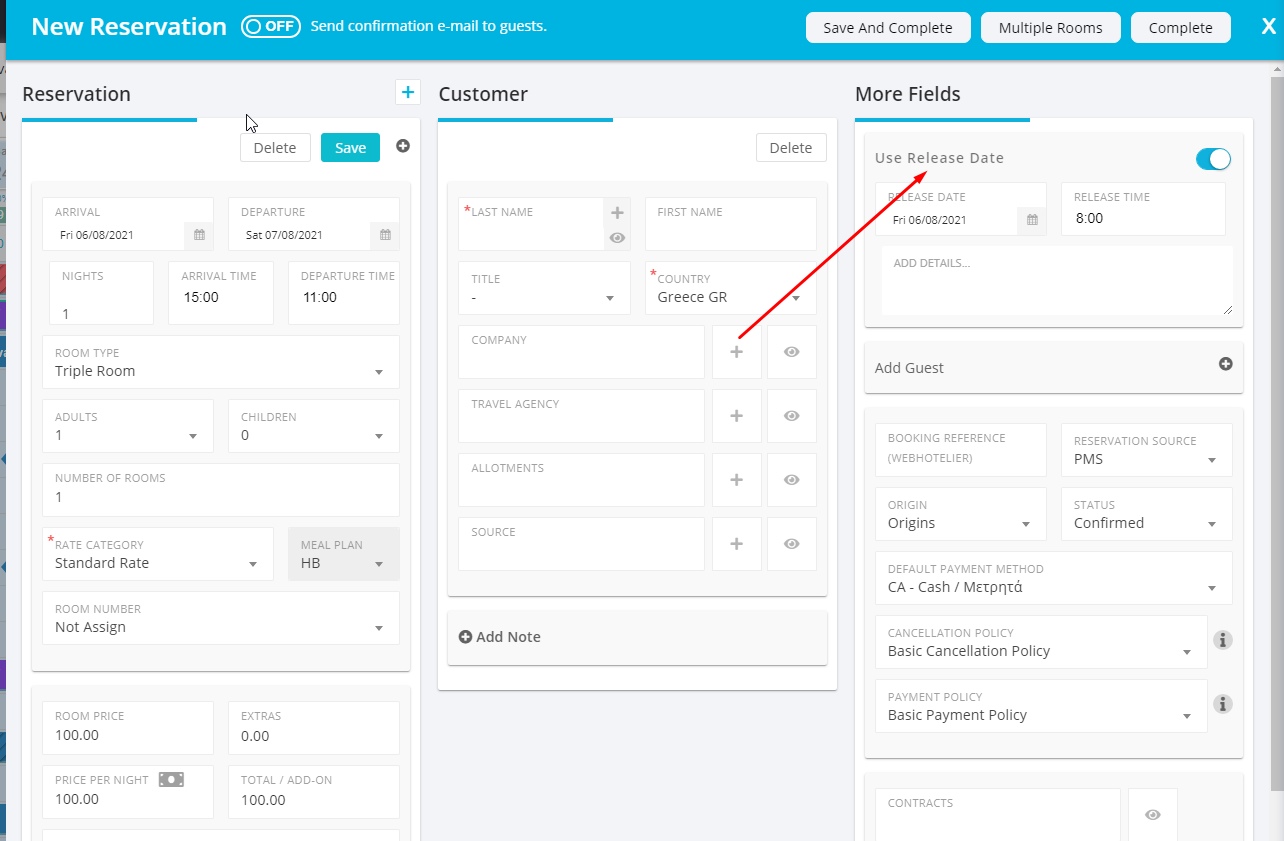Open Country dropdown
Viewport: 1284px width, 841px height.
click(x=731, y=288)
